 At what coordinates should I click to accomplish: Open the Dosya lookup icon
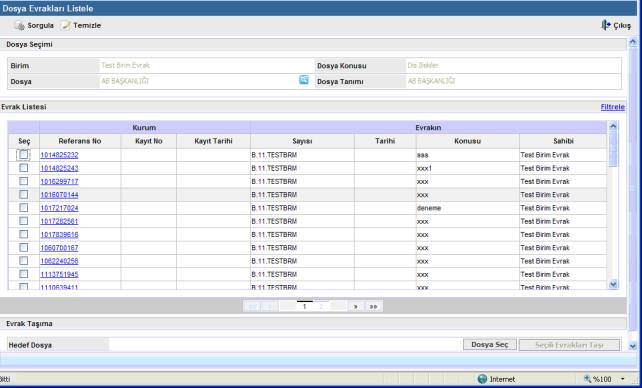303,80
